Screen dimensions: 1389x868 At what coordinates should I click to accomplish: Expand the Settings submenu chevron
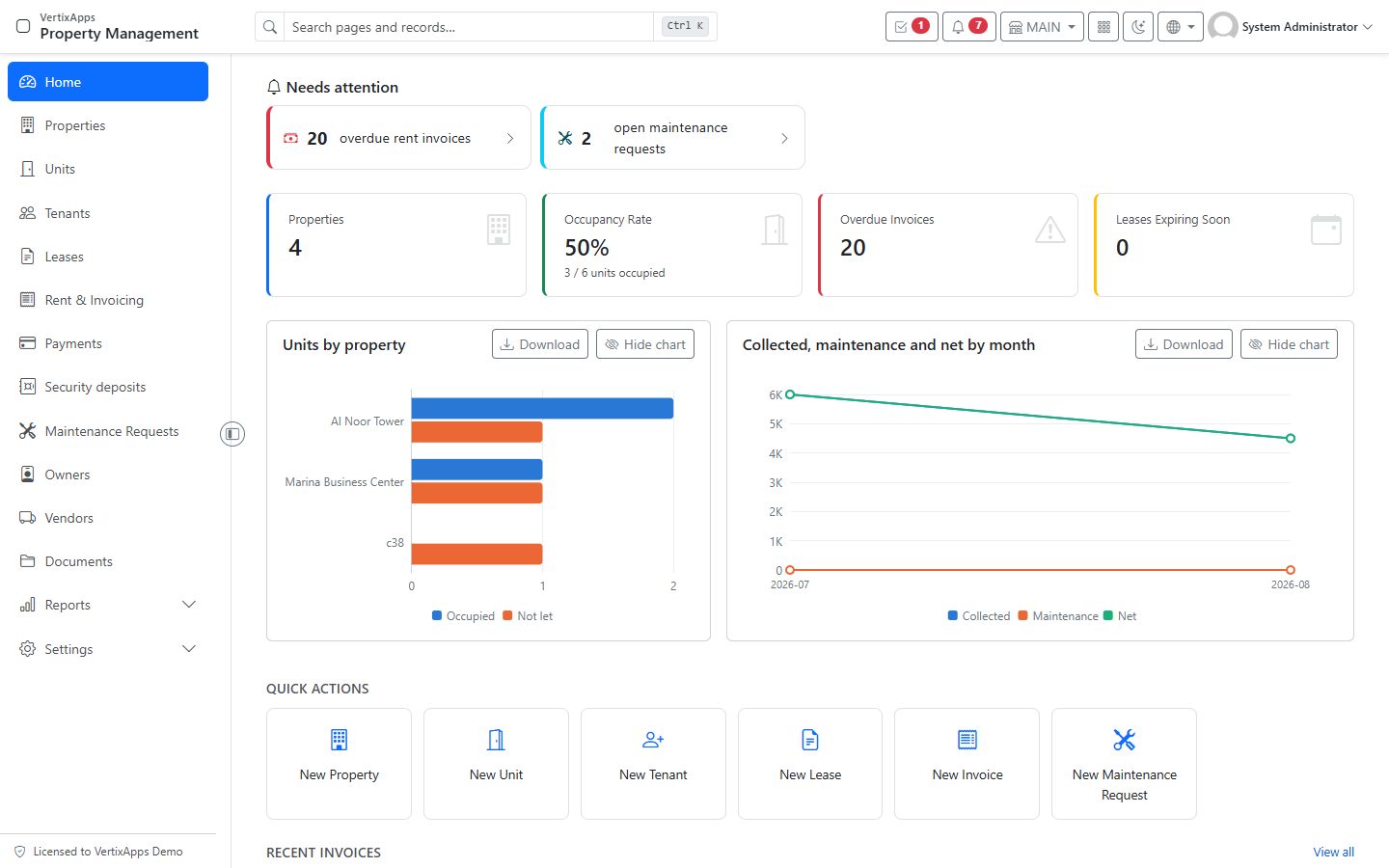point(189,649)
